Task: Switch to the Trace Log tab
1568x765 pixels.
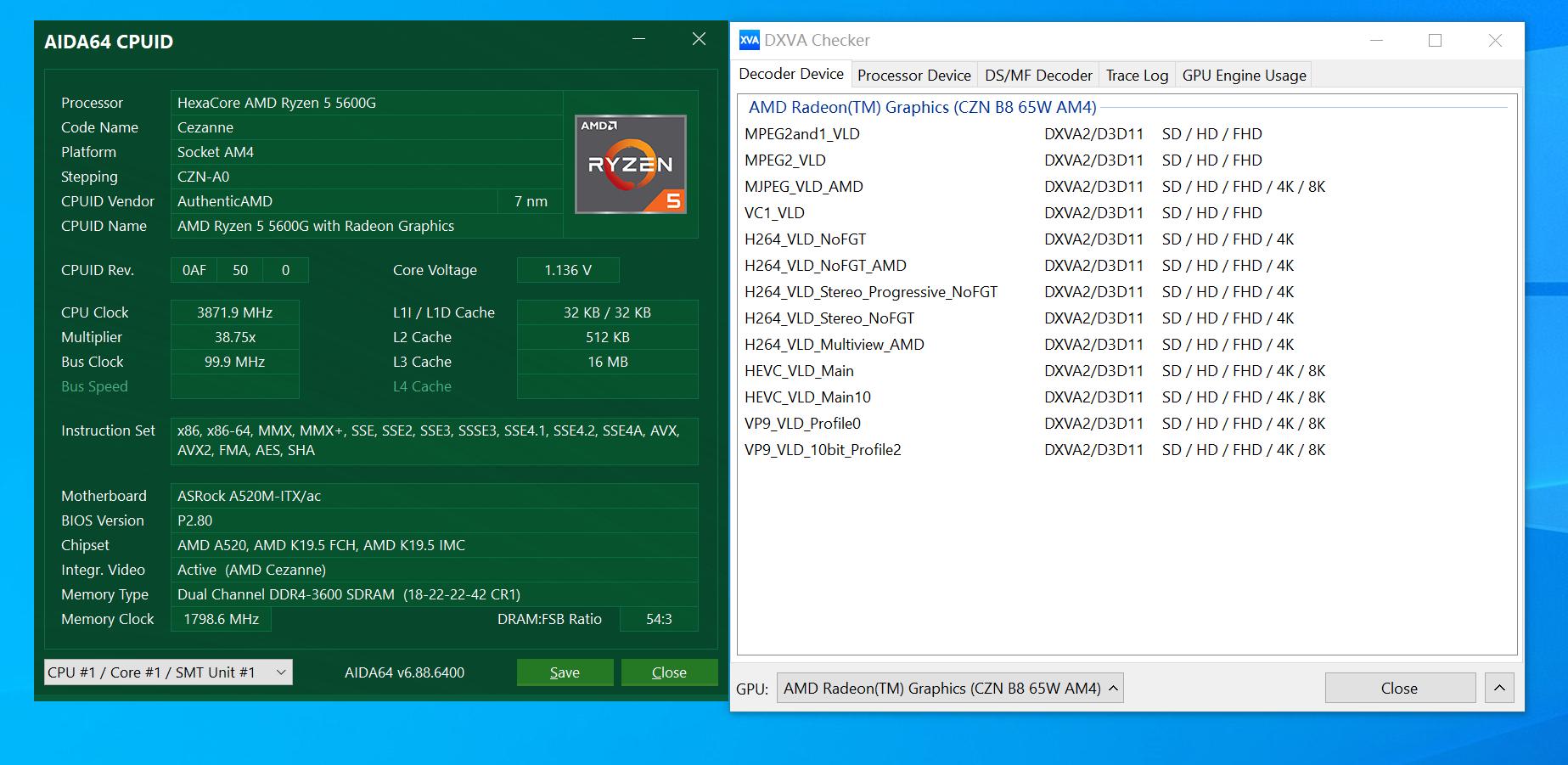Action: (x=1137, y=76)
